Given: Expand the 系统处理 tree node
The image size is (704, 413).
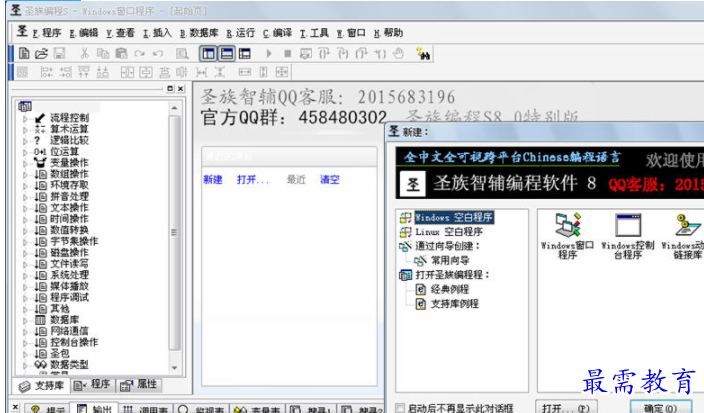Looking at the screenshot, I should 25,276.
